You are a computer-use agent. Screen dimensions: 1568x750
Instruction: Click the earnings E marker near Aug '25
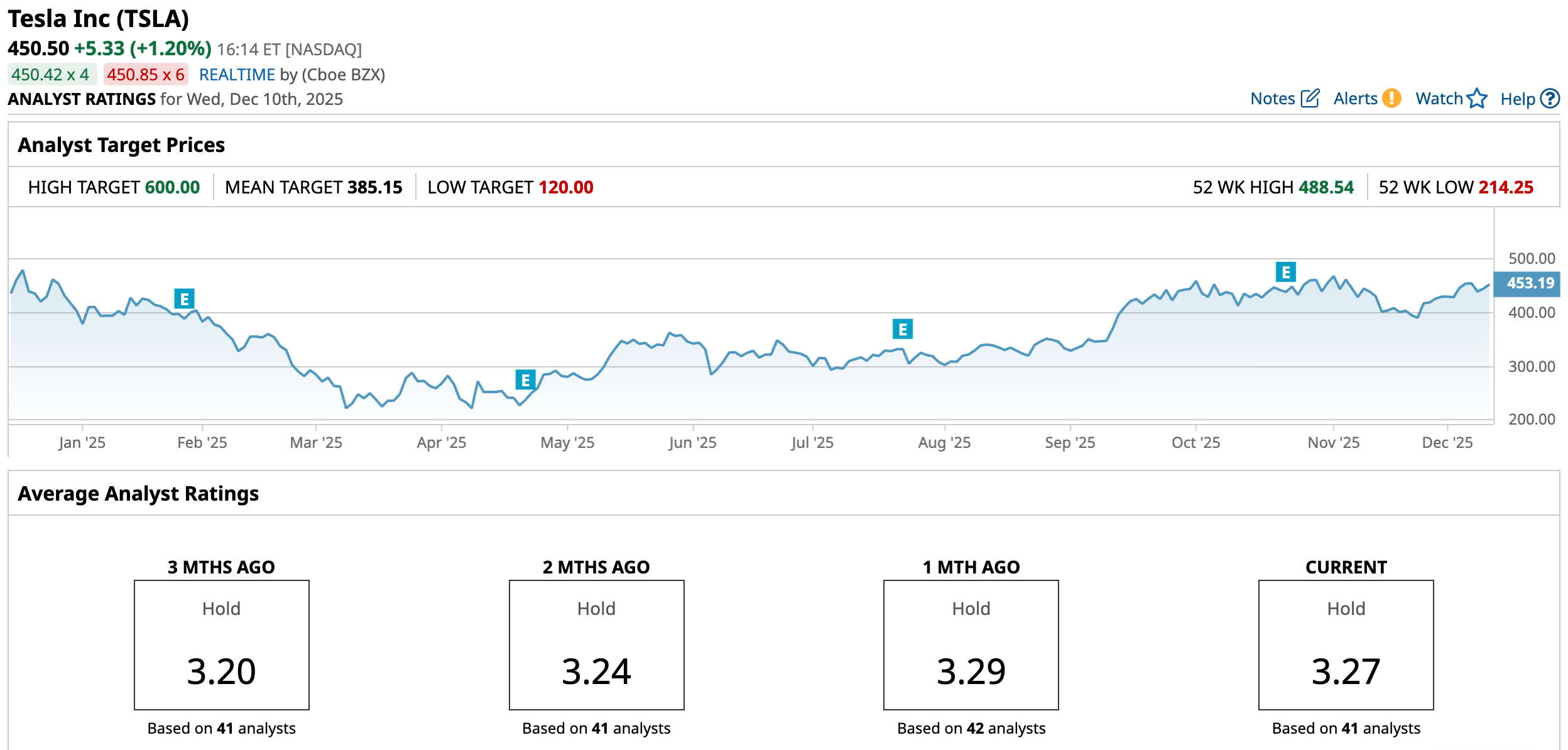902,329
